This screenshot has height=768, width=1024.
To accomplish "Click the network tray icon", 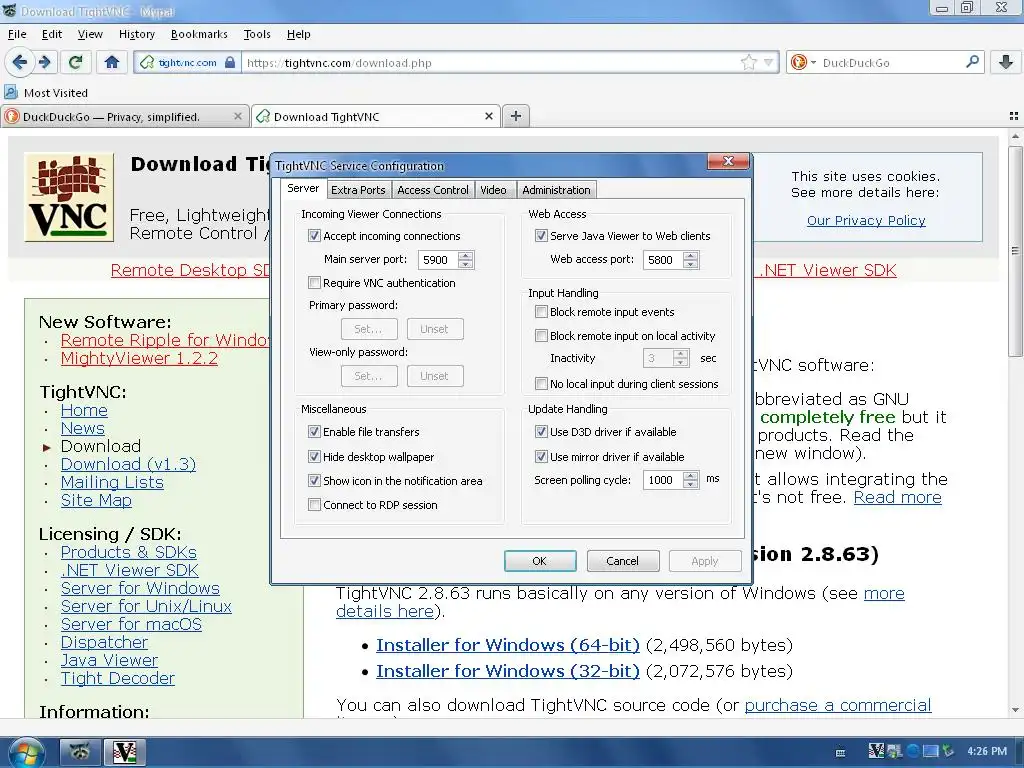I will (930, 751).
